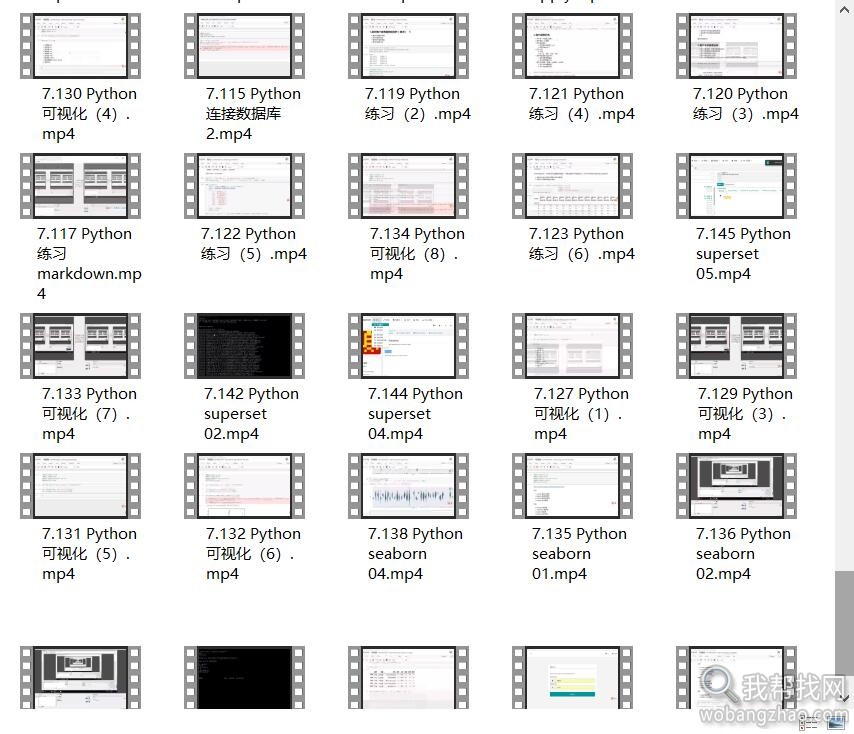
Task: Switch to large thumbnails view
Action: [x=836, y=723]
